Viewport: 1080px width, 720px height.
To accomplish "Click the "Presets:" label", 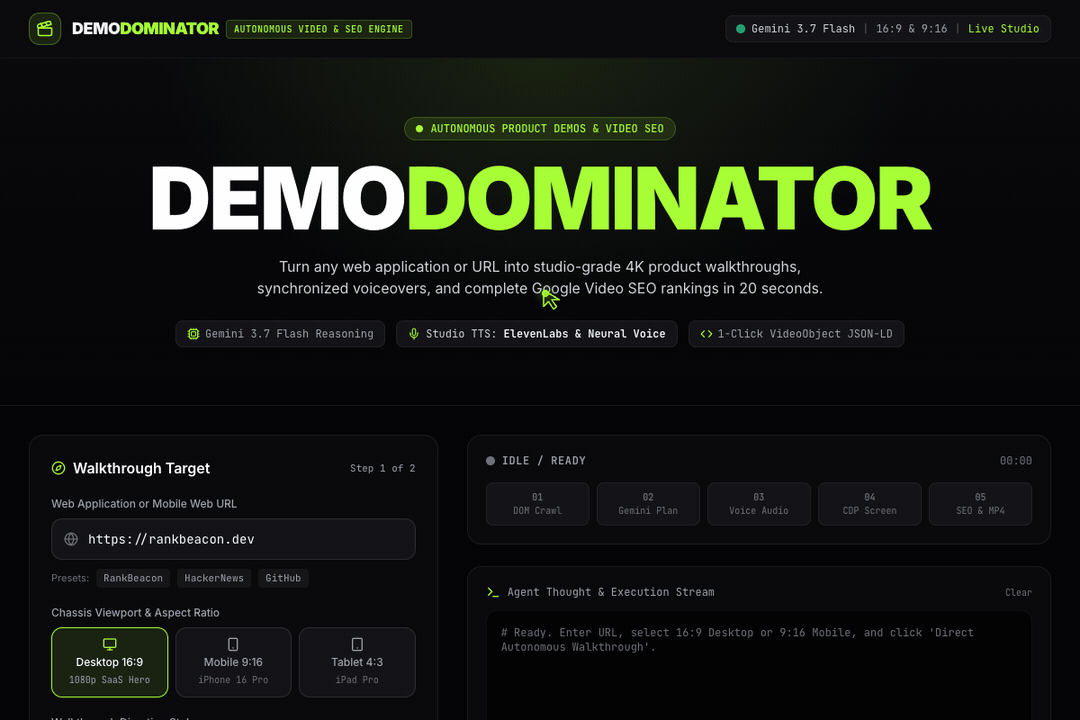I will click(70, 578).
